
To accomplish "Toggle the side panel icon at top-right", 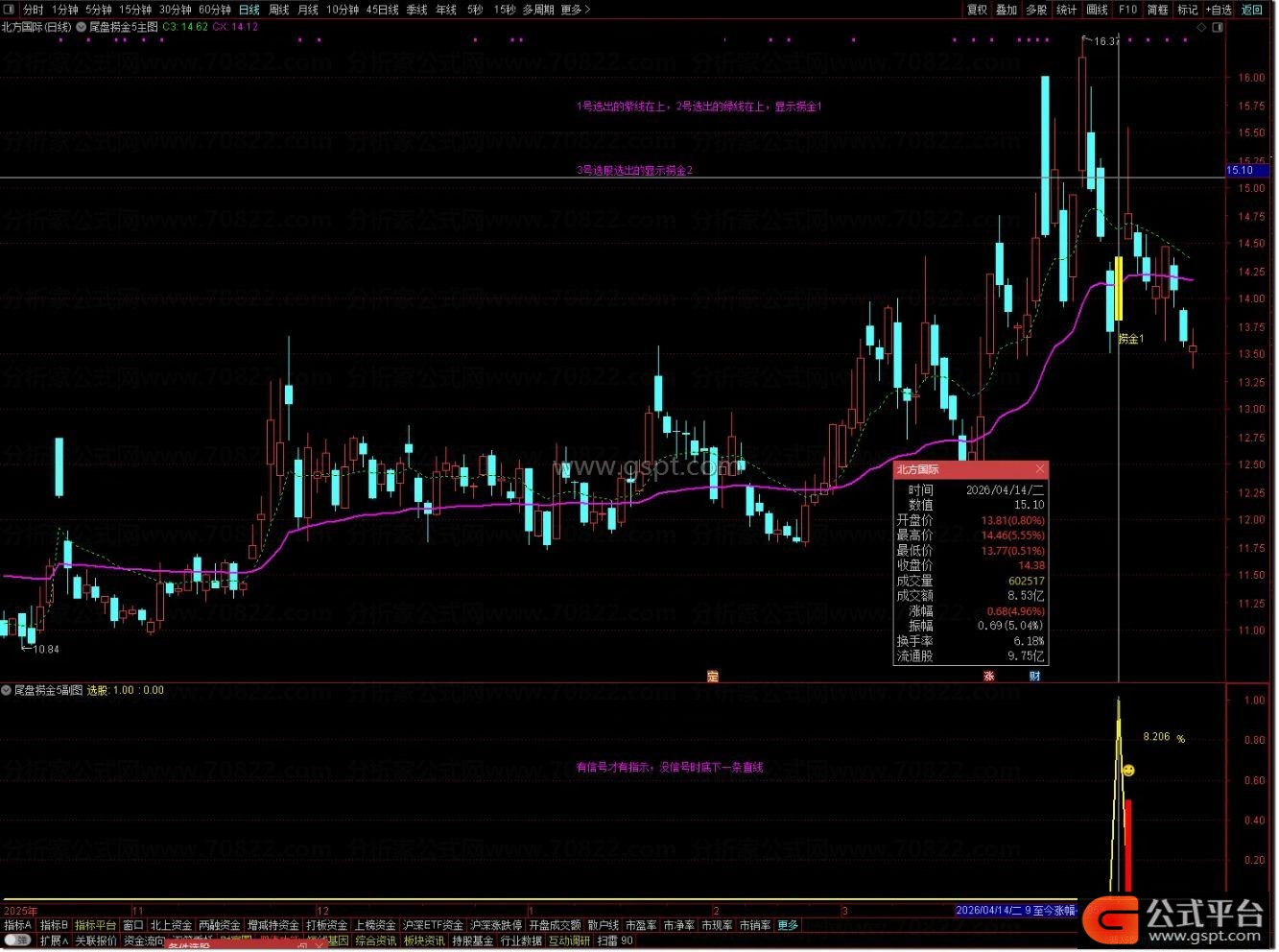I will 1219,28.
